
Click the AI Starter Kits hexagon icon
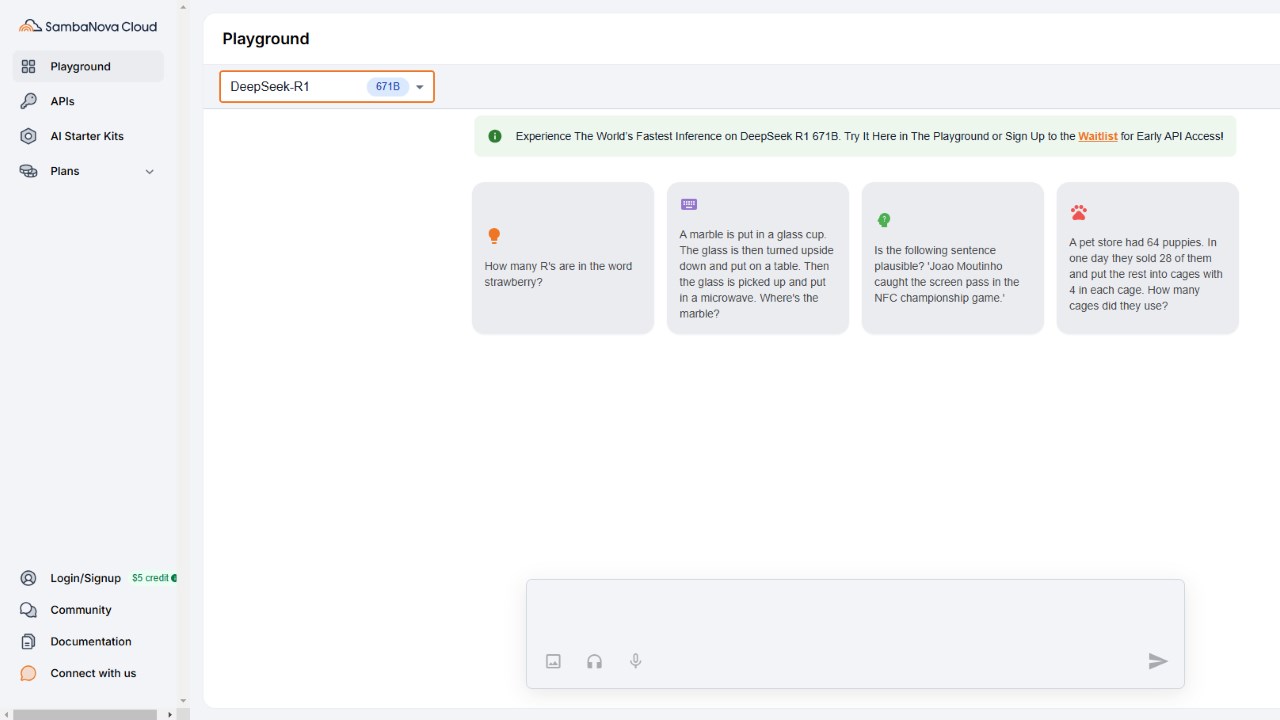29,136
